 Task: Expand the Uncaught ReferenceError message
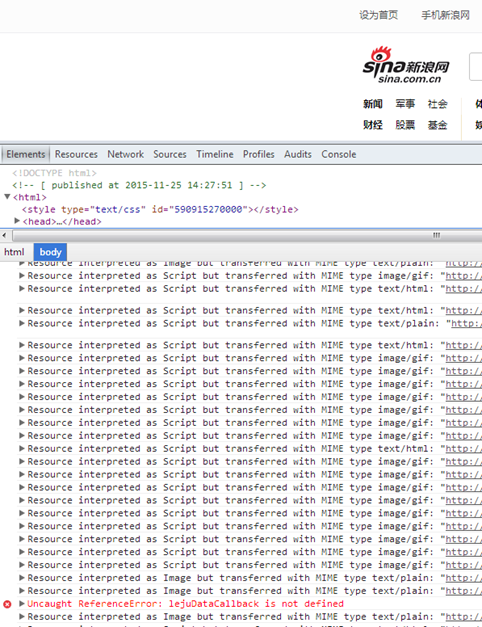[x=22, y=603]
